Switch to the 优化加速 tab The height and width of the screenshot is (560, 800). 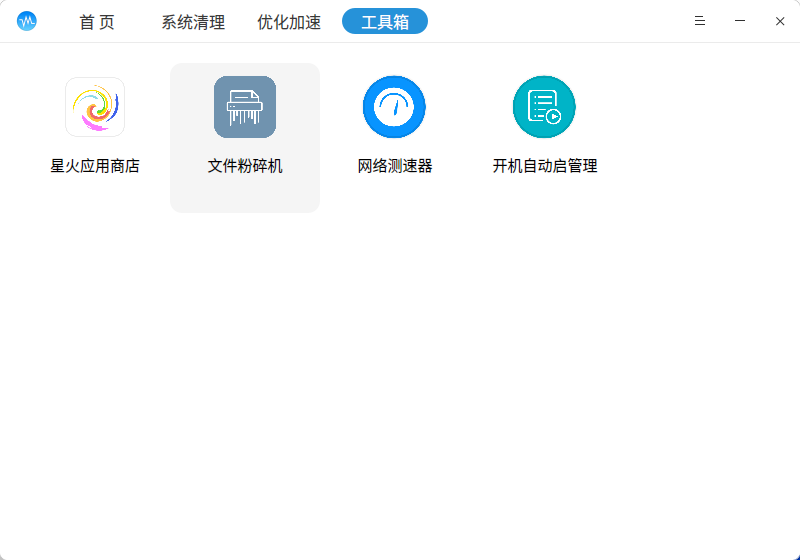click(x=289, y=22)
